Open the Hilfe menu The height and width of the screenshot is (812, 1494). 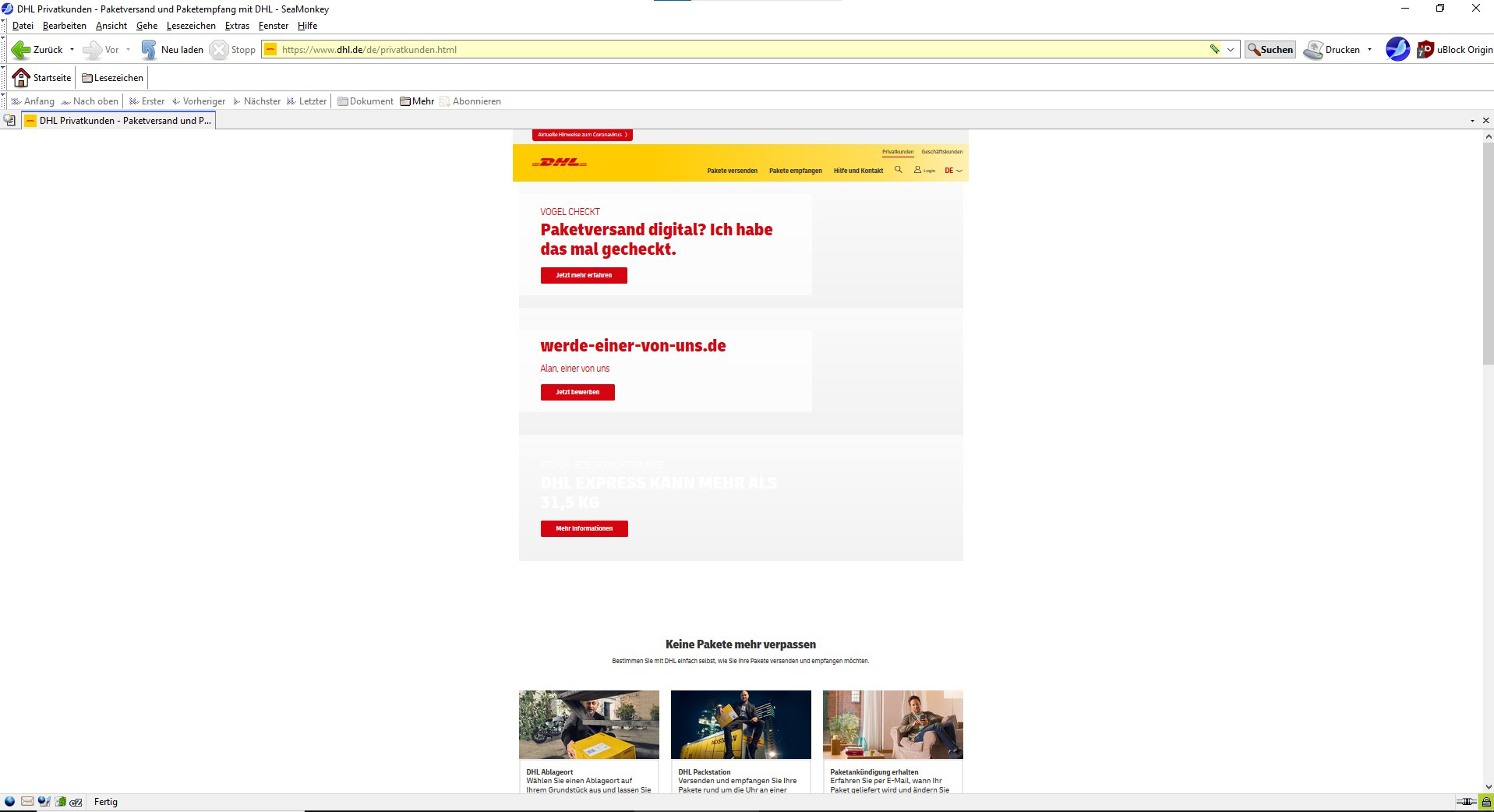pos(307,26)
